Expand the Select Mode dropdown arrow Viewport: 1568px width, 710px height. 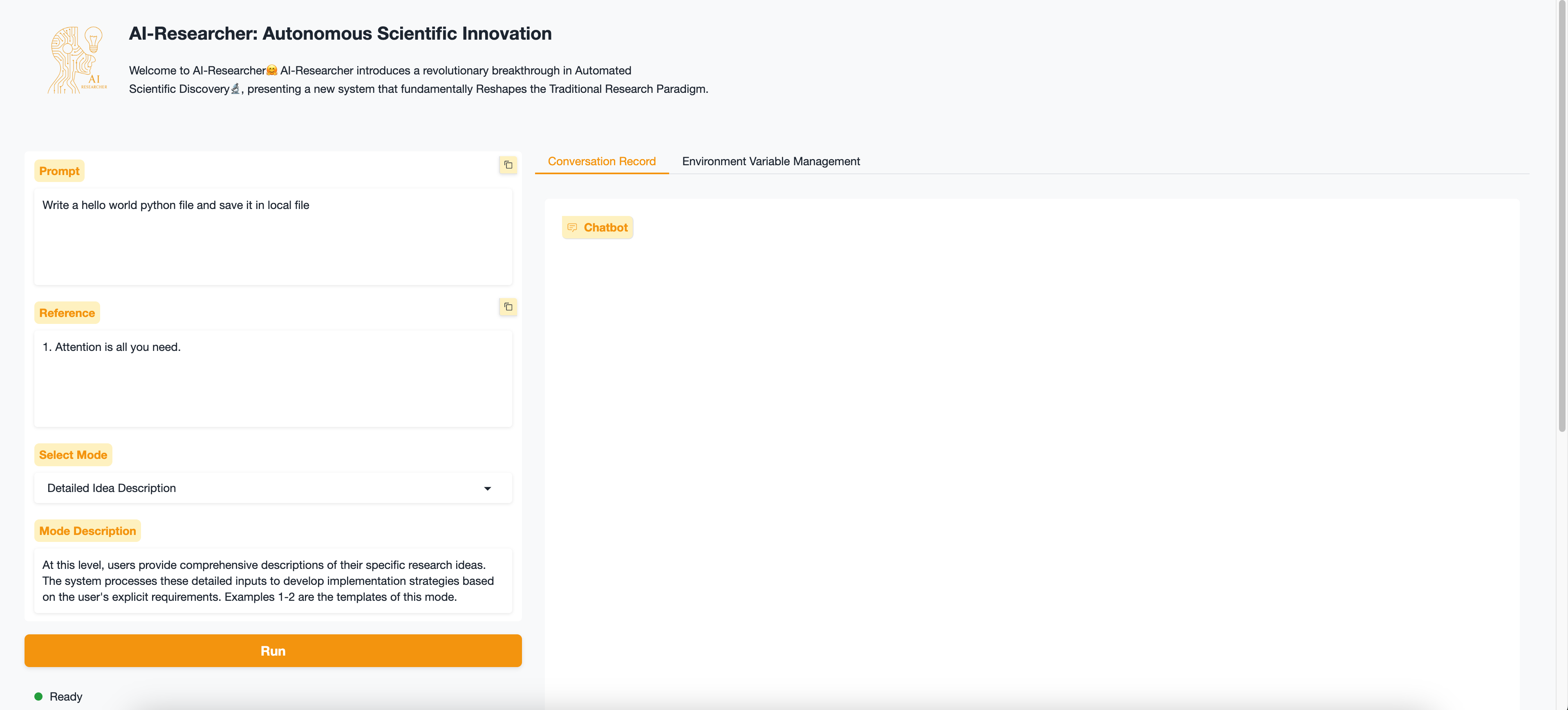488,488
